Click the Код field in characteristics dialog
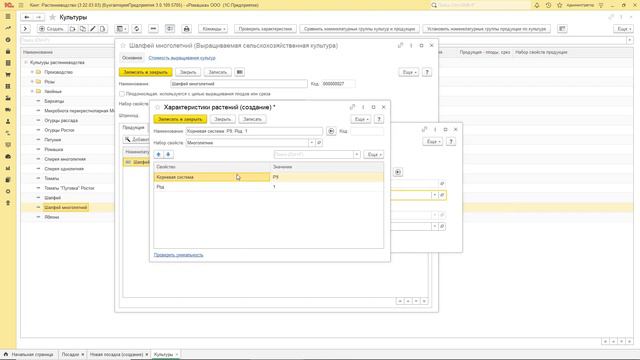The height and width of the screenshot is (360, 640). pos(367,131)
